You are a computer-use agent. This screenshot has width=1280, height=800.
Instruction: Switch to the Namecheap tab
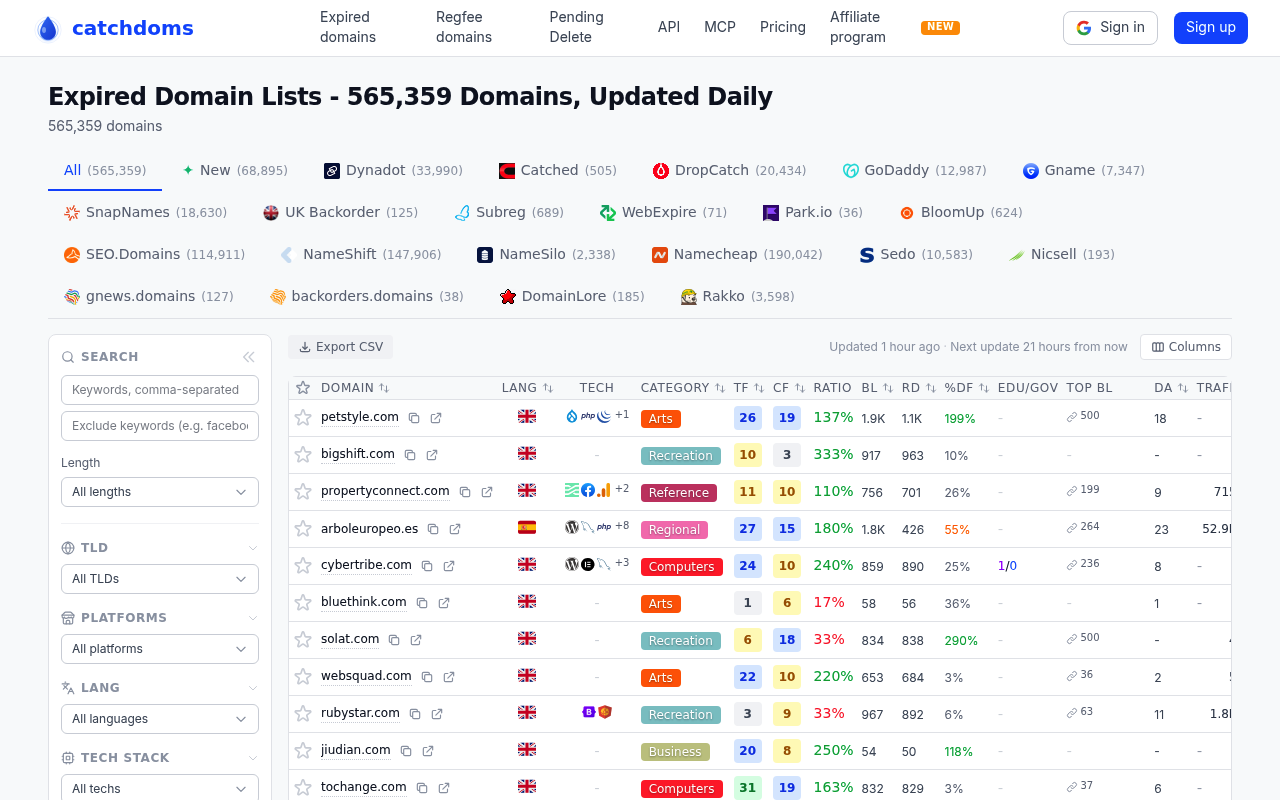point(737,254)
